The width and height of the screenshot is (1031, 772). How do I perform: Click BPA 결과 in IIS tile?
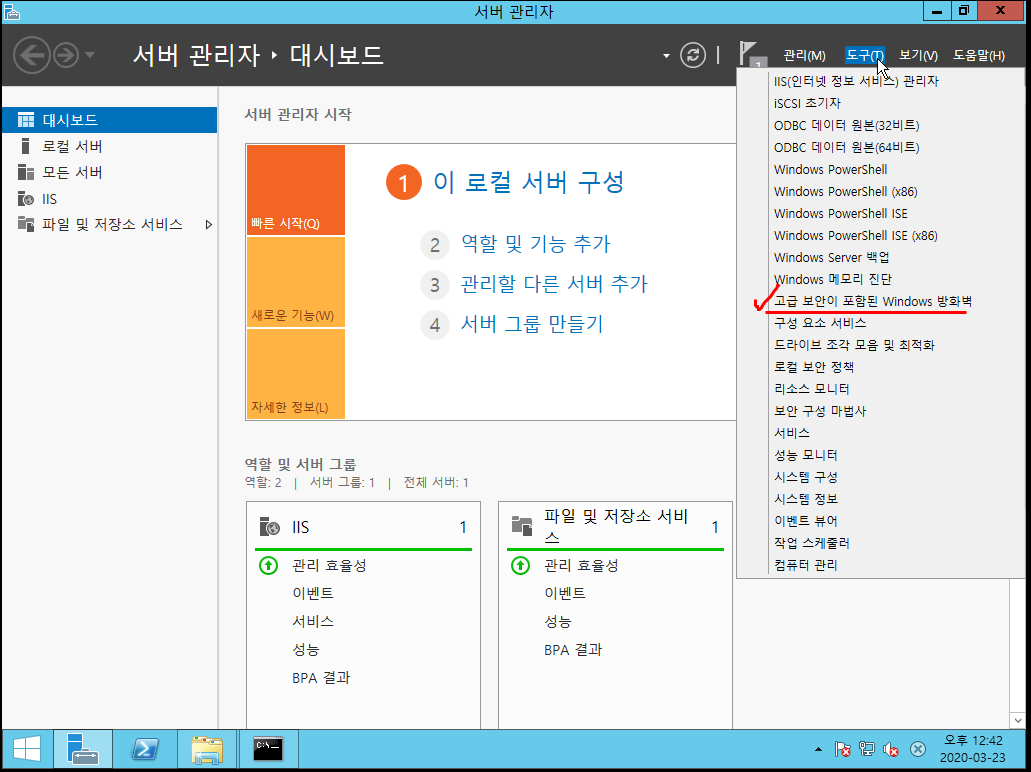[321, 678]
